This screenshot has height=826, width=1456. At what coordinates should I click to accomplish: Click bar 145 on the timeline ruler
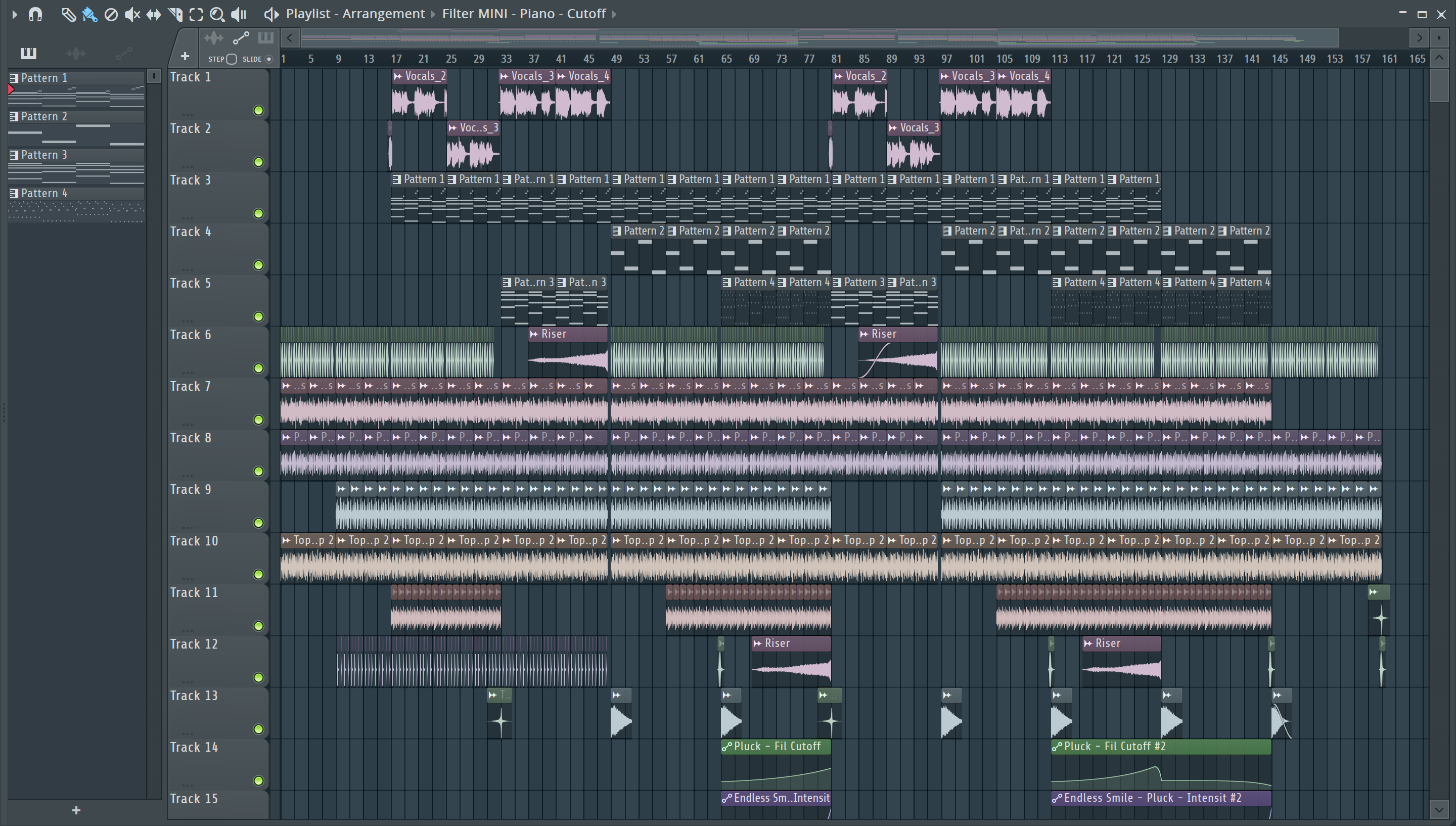tap(1279, 59)
